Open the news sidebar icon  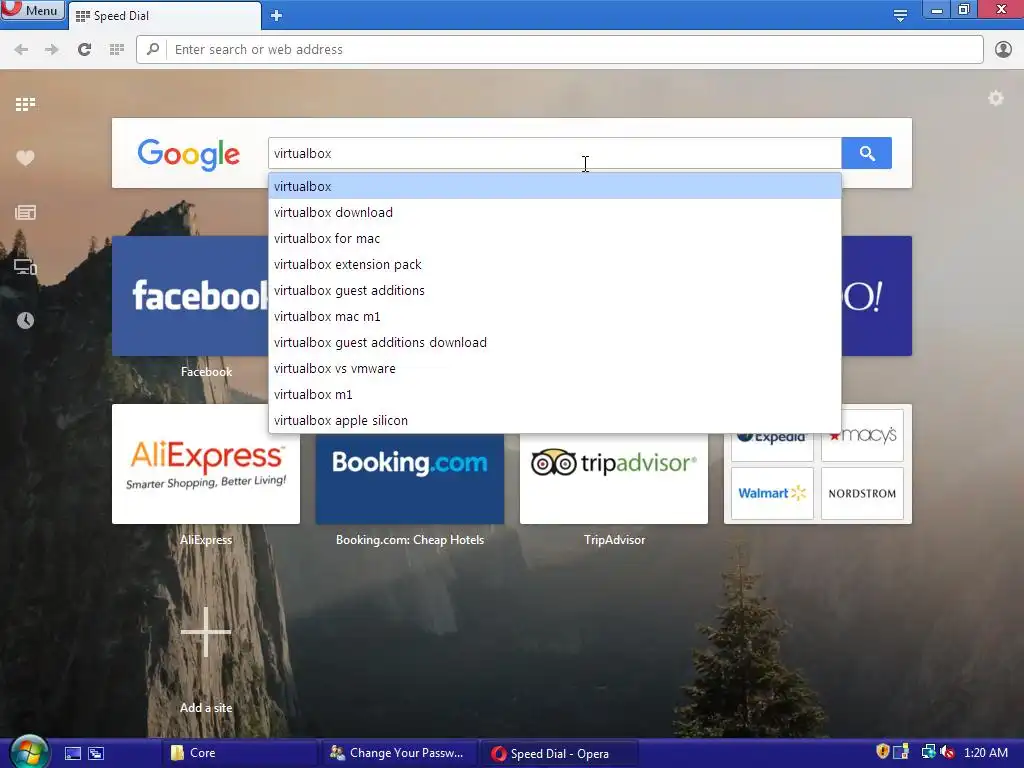pos(25,212)
